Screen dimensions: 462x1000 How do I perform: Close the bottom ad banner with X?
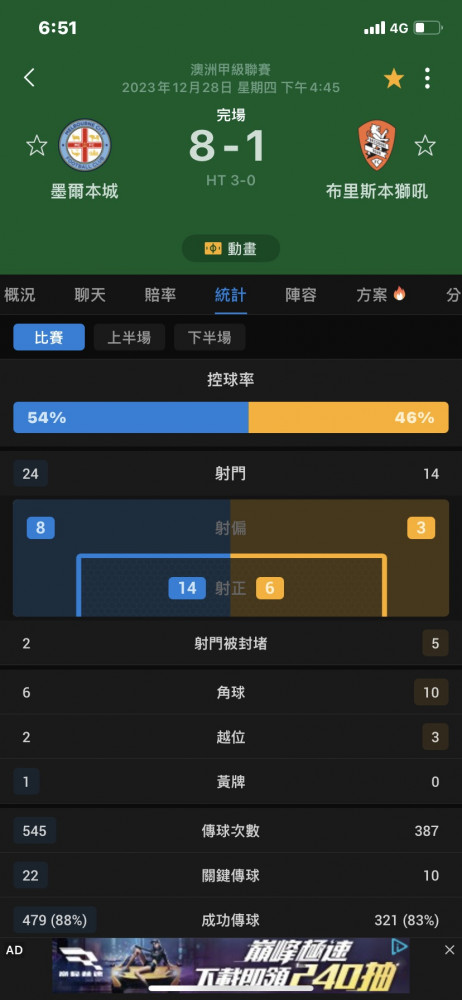(x=449, y=950)
